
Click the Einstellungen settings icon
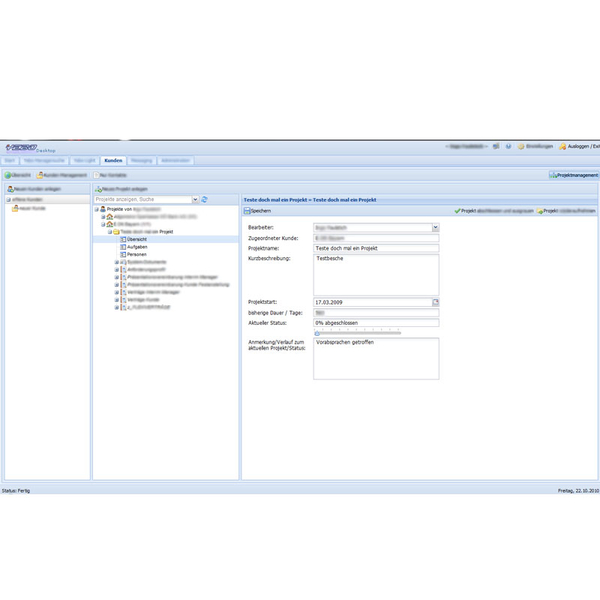[x=520, y=146]
